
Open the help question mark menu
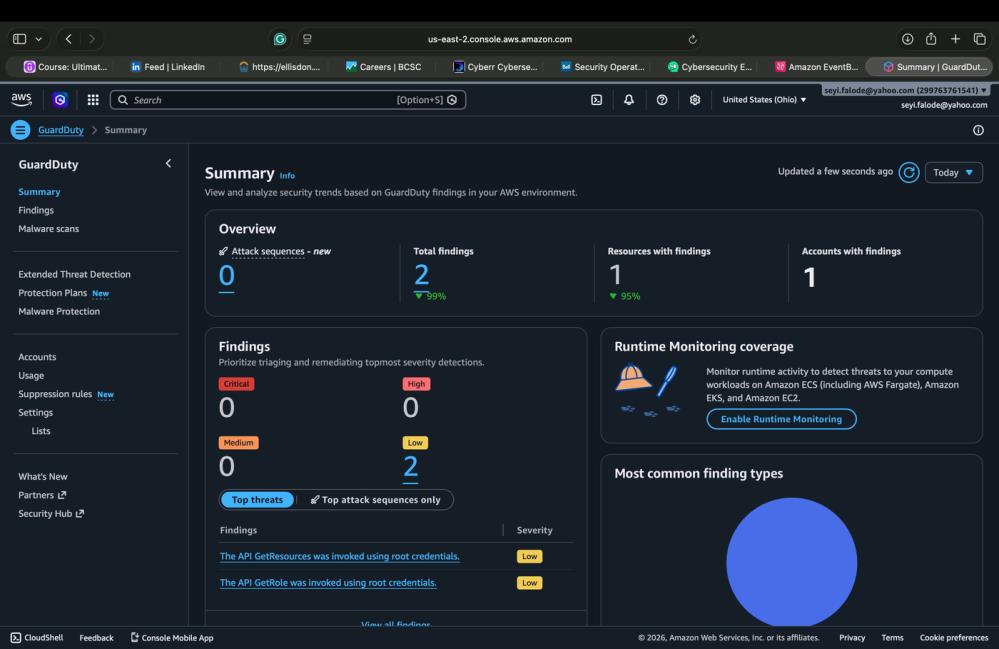(662, 100)
